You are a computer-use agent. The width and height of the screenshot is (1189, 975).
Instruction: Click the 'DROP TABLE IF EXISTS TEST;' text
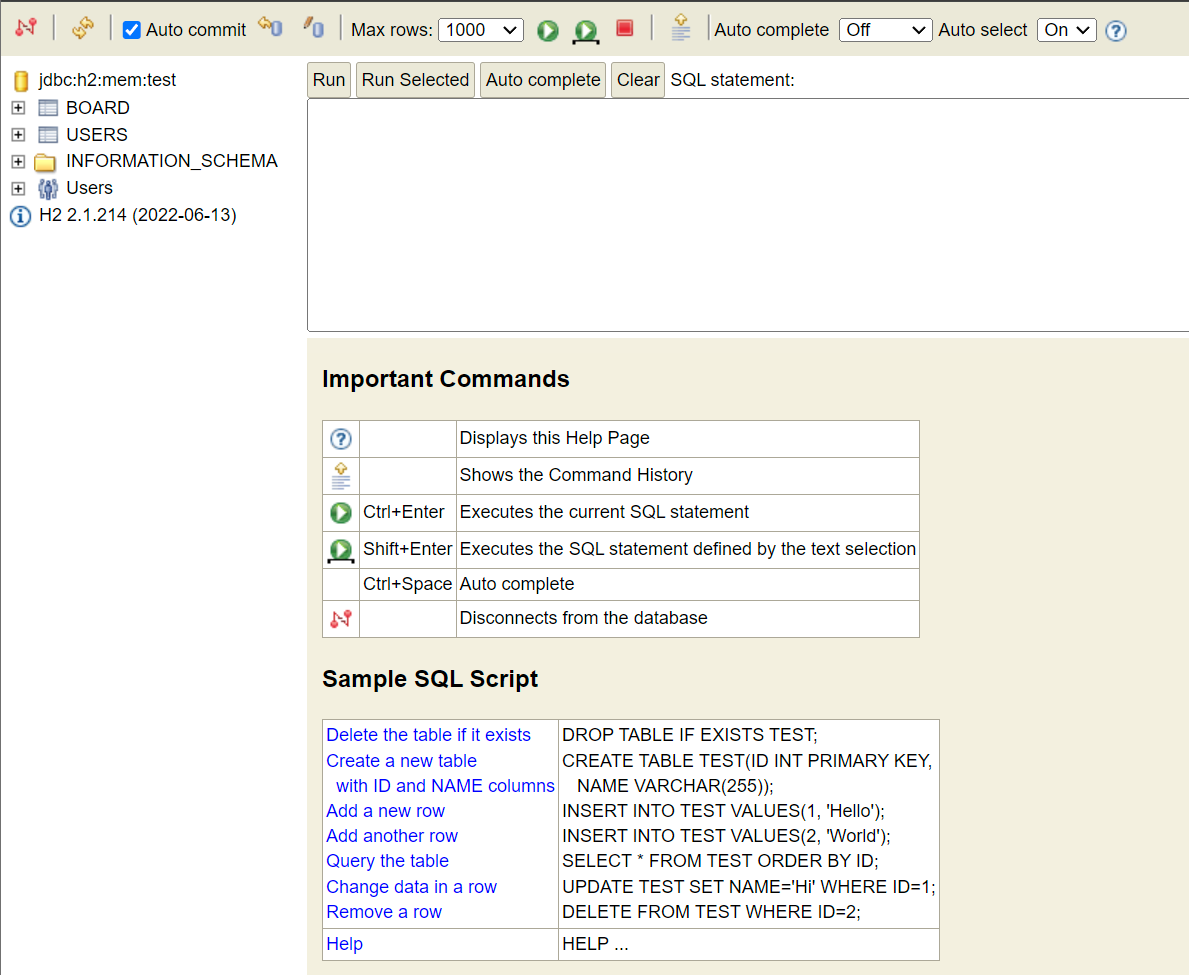click(x=689, y=735)
